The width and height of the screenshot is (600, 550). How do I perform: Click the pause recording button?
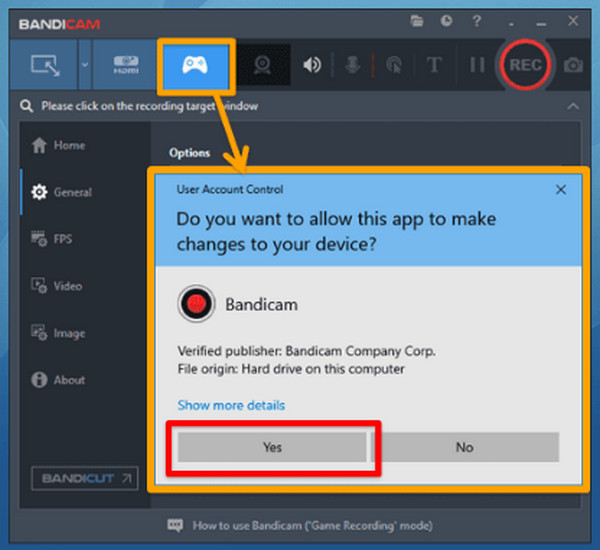pyautogui.click(x=477, y=65)
